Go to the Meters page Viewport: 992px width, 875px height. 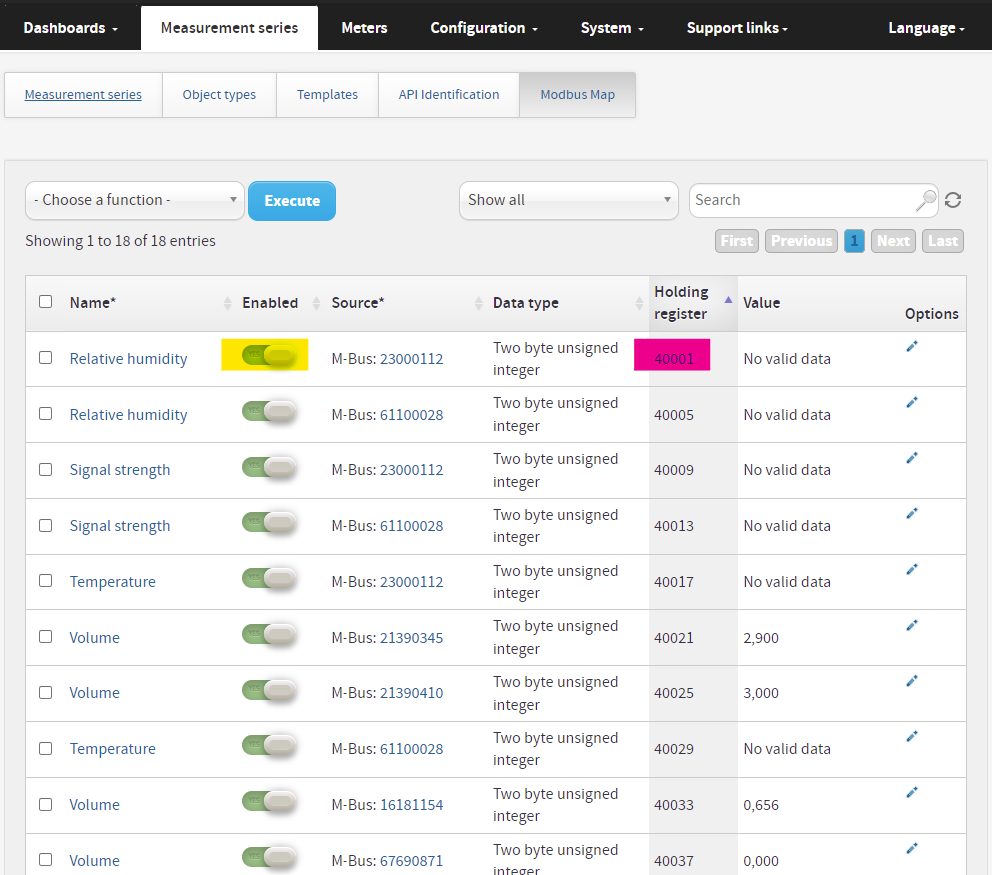(364, 28)
